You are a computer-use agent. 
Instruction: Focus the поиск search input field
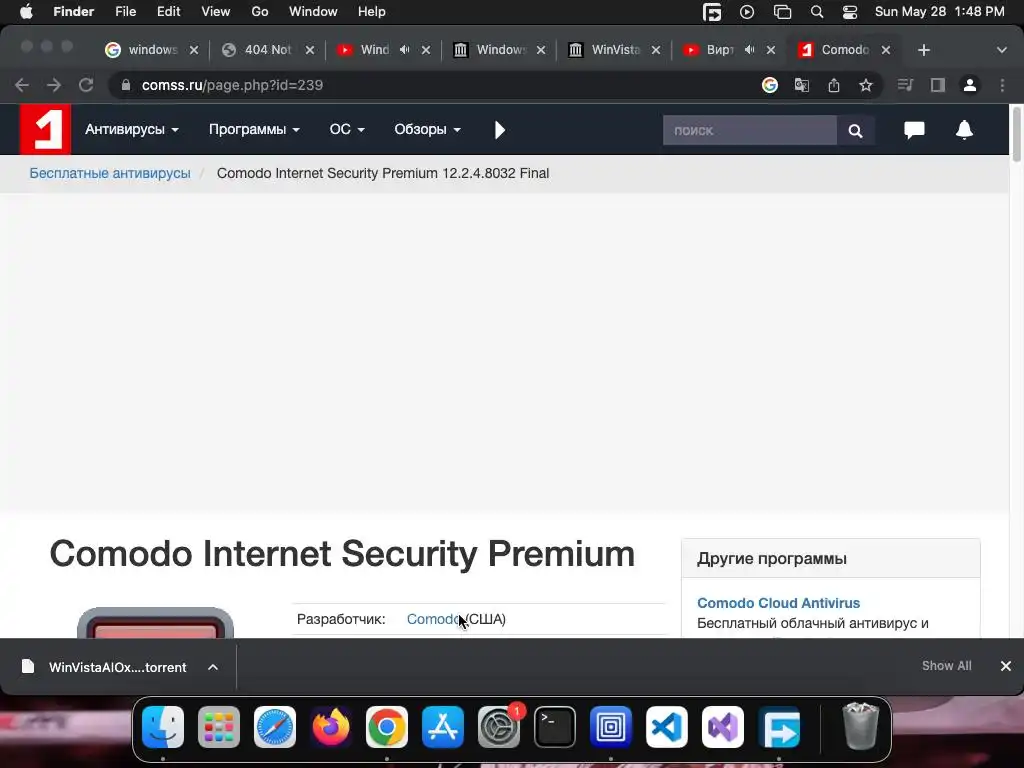[x=749, y=131]
